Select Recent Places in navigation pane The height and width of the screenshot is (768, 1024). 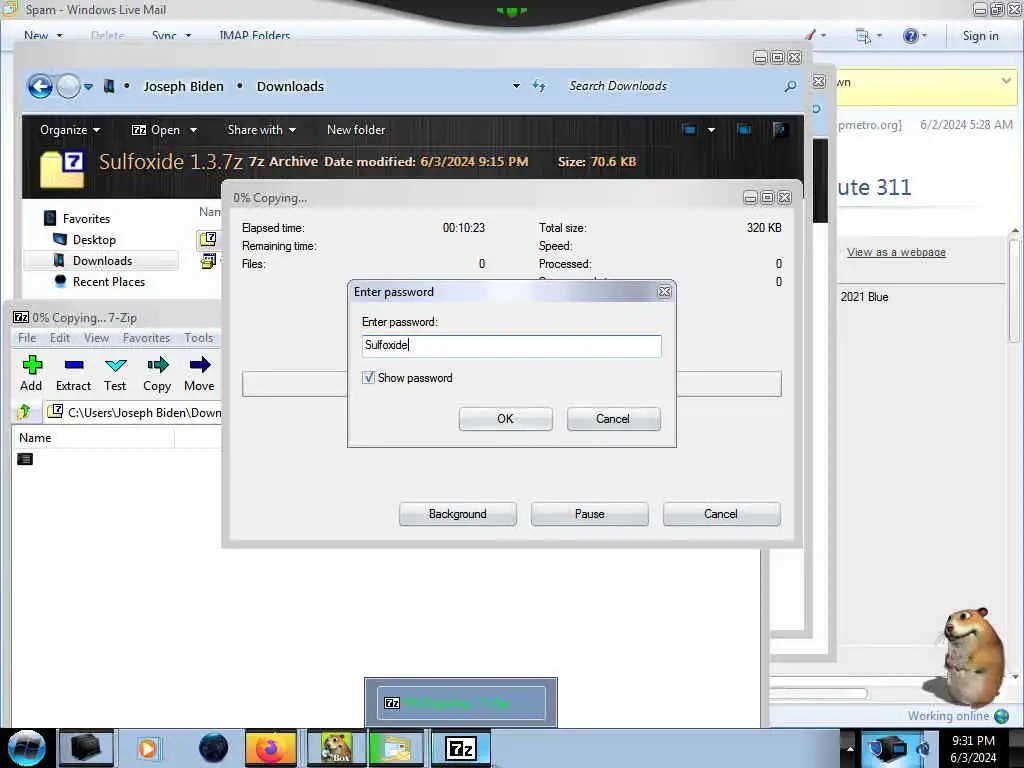pos(108,281)
